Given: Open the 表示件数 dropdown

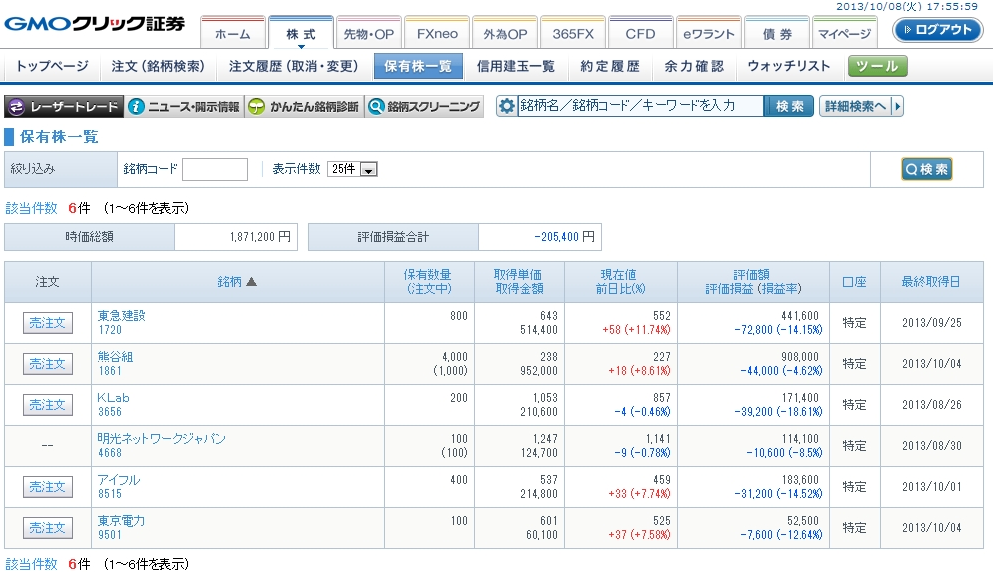Looking at the screenshot, I should [352, 170].
